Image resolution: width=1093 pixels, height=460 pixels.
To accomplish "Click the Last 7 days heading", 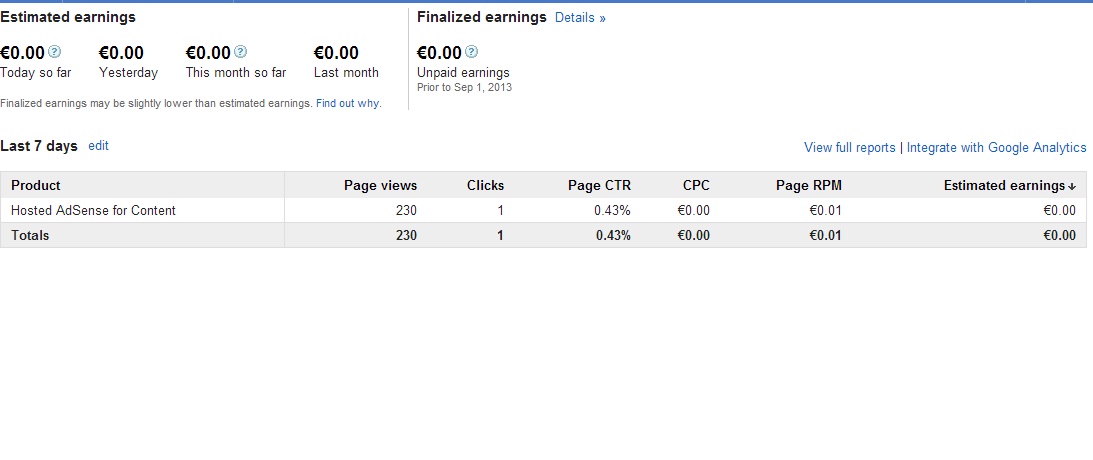I will click(x=39, y=146).
